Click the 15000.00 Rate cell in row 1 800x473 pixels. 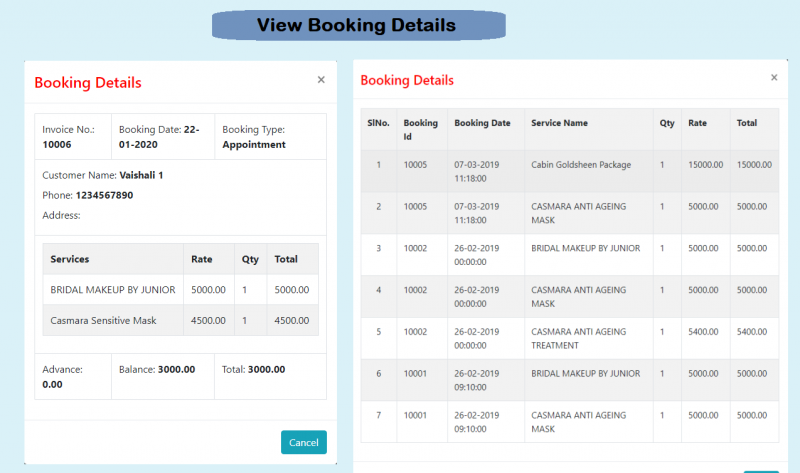tap(705, 164)
